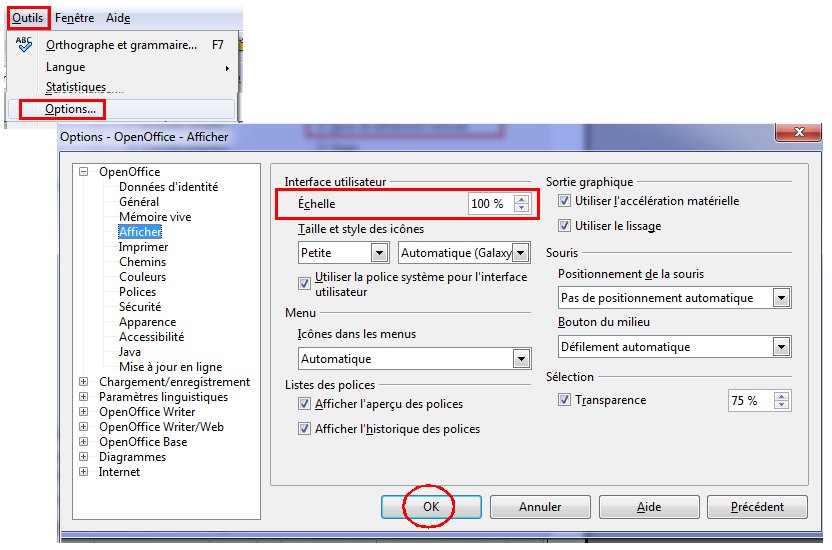The height and width of the screenshot is (550, 832).
Task: Open the Outils menu
Action: [x=28, y=18]
